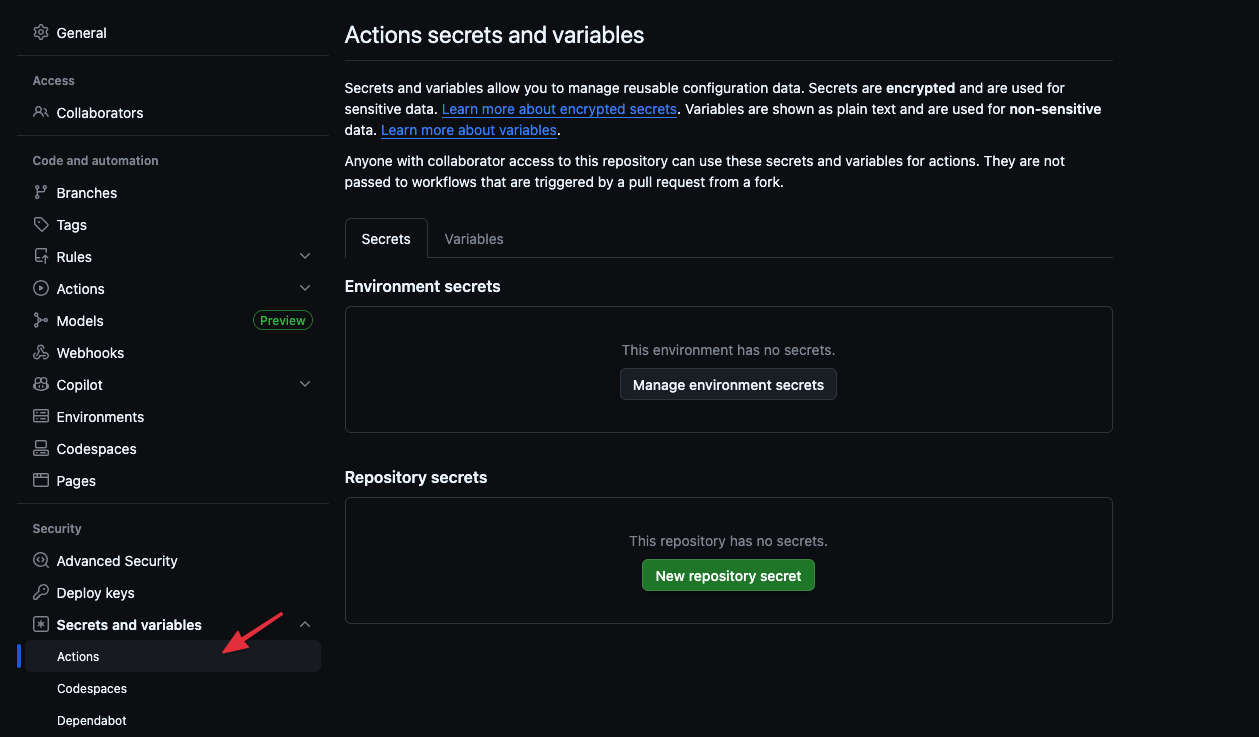The width and height of the screenshot is (1259, 737).
Task: Click the Environments server icon
Action: click(41, 417)
